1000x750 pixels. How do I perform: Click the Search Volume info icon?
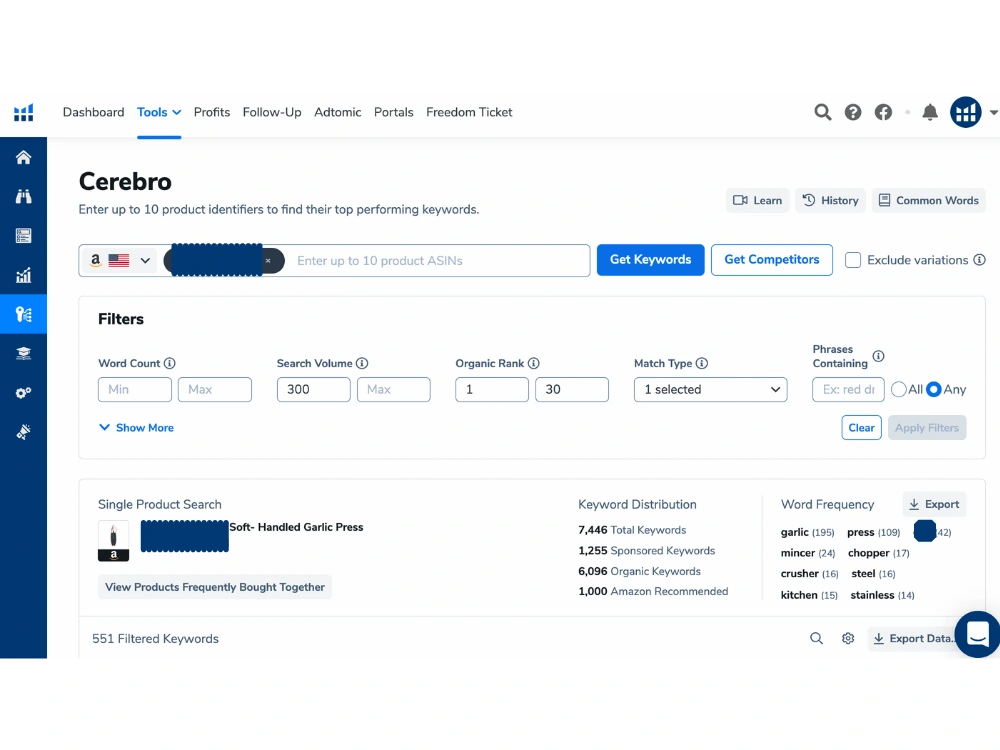tap(362, 363)
